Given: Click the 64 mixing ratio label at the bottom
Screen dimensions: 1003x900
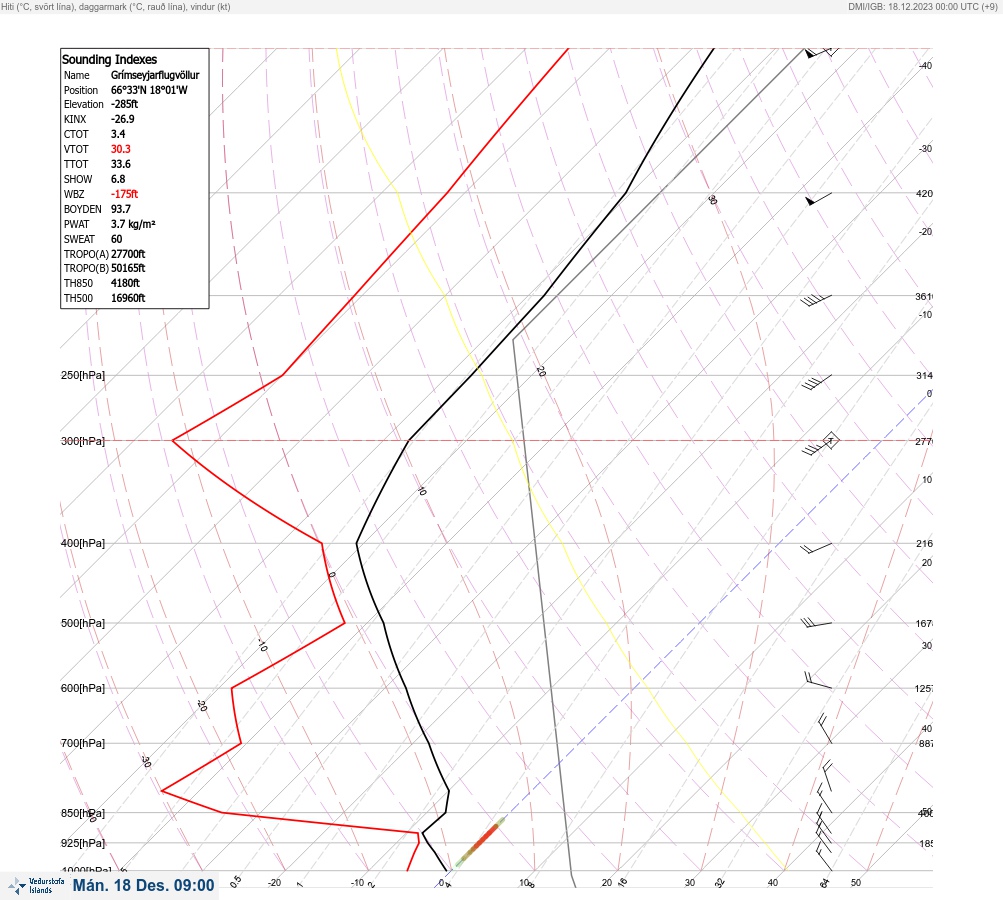Looking at the screenshot, I should point(825,883).
